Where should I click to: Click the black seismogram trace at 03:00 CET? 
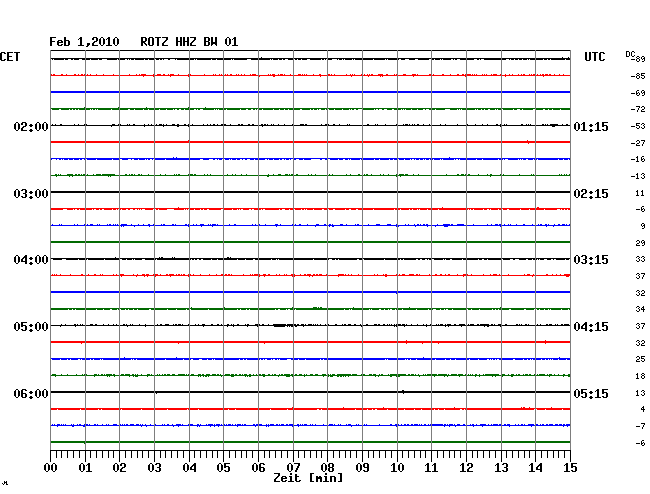[310, 192]
